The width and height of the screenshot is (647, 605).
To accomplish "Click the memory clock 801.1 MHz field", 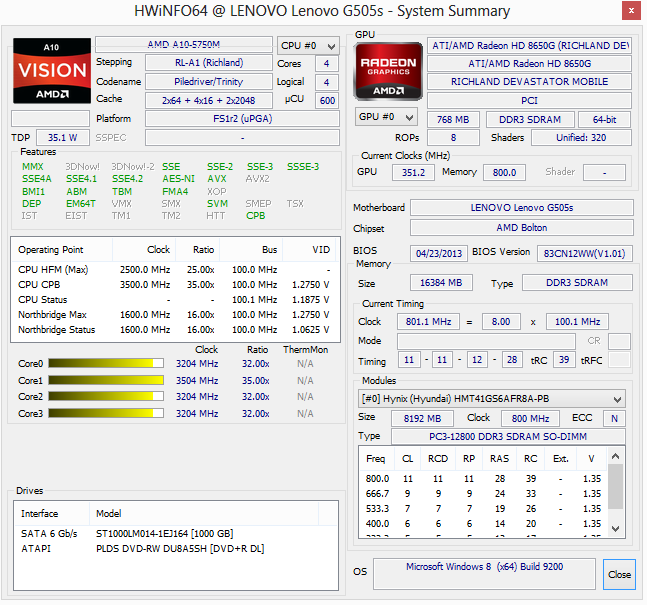I will pyautogui.click(x=428, y=321).
